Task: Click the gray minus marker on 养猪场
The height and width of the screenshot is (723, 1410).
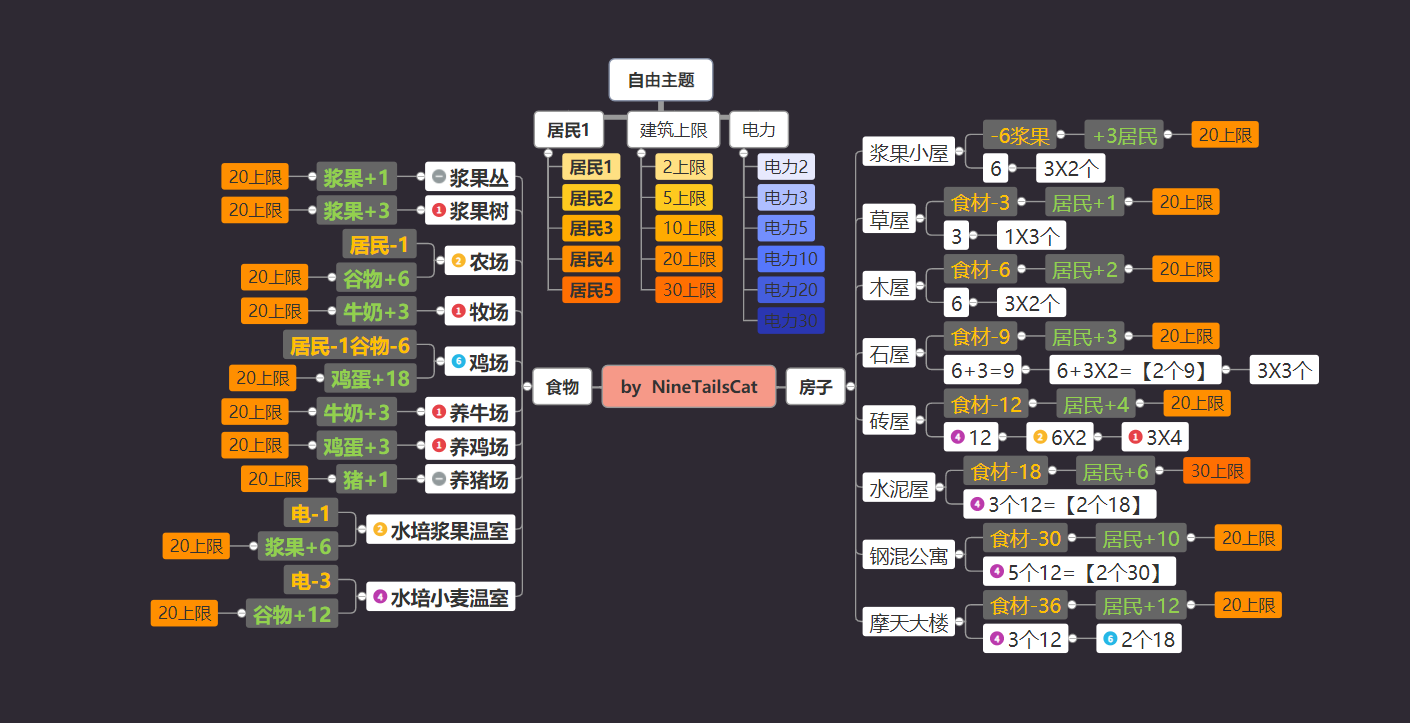Action: pos(438,479)
